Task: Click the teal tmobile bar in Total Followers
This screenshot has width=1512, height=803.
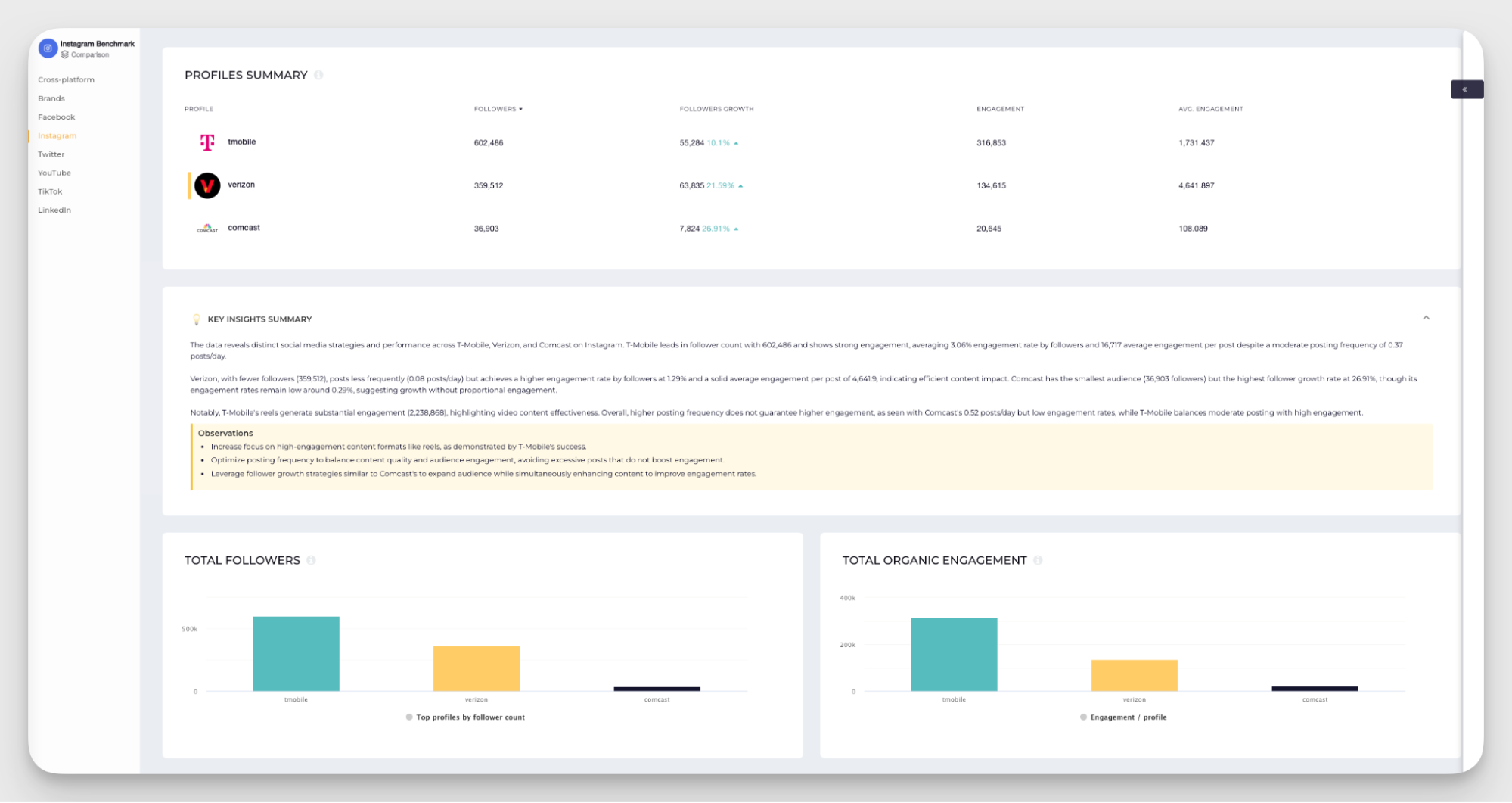Action: tap(296, 653)
